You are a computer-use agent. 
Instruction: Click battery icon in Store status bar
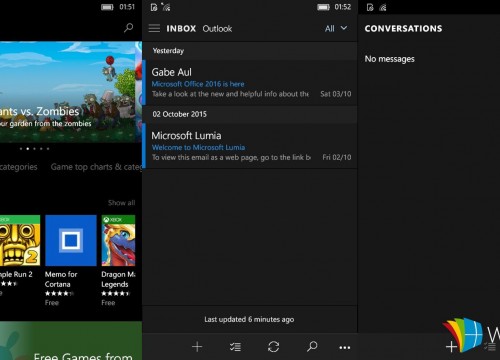tap(107, 7)
